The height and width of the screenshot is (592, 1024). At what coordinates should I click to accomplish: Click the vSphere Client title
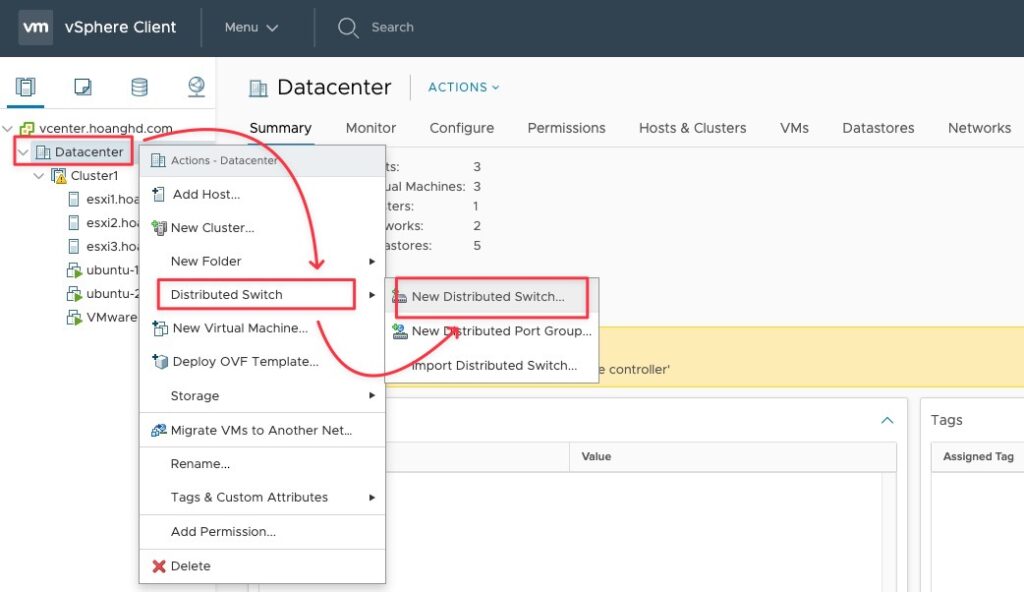pos(120,27)
